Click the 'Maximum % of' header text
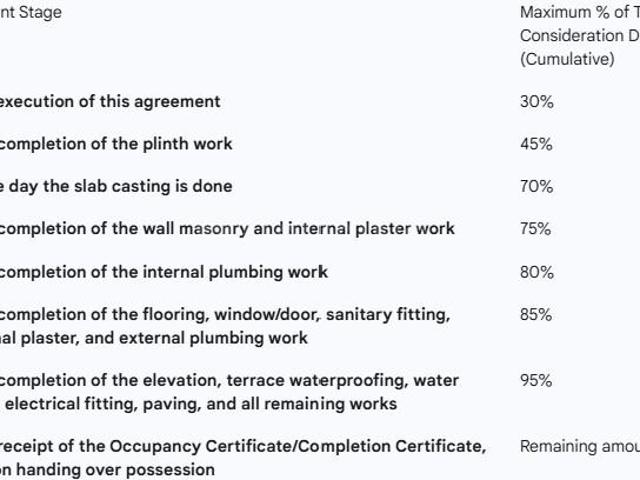The width and height of the screenshot is (640, 480). click(x=577, y=13)
